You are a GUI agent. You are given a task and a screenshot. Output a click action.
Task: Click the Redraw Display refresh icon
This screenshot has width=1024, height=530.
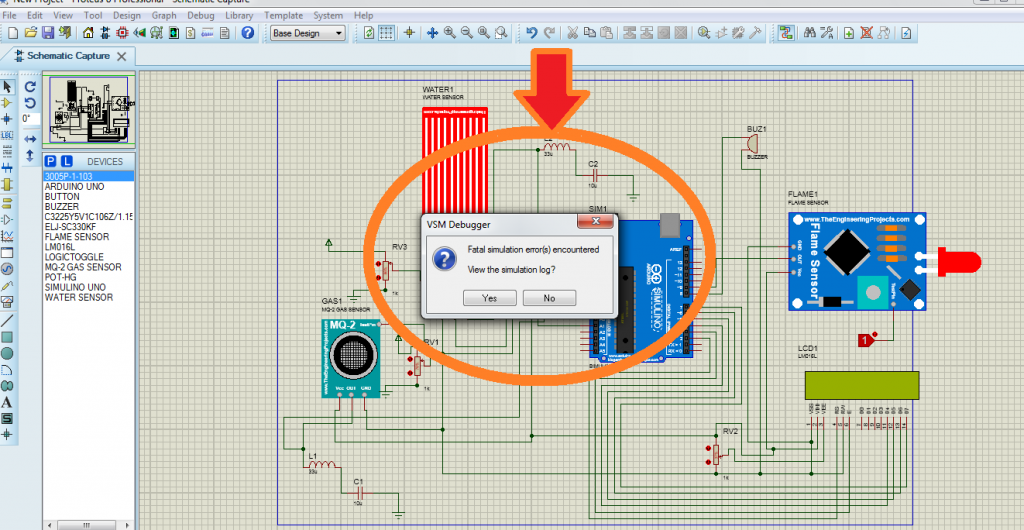(369, 33)
